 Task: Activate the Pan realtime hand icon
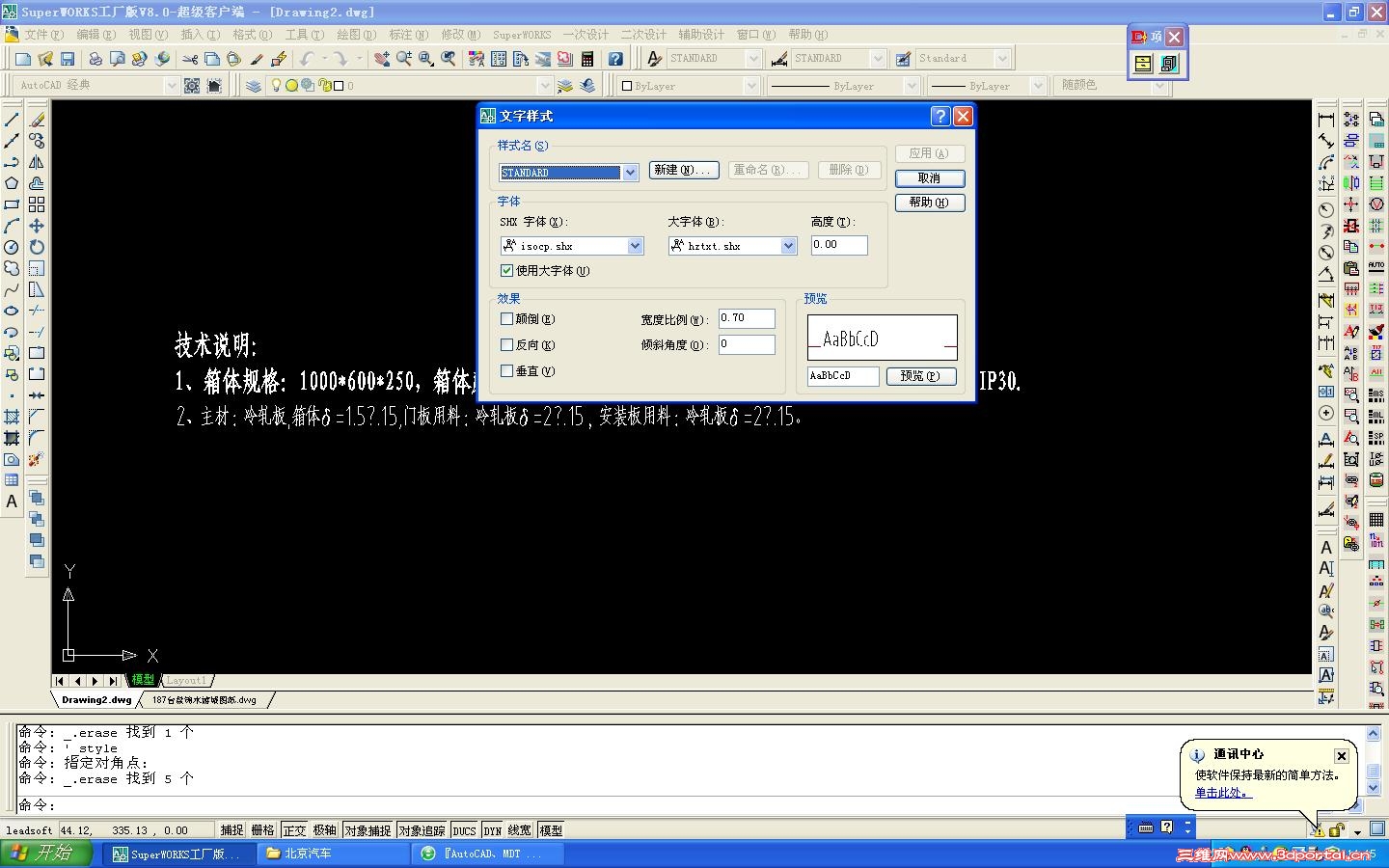coord(382,59)
